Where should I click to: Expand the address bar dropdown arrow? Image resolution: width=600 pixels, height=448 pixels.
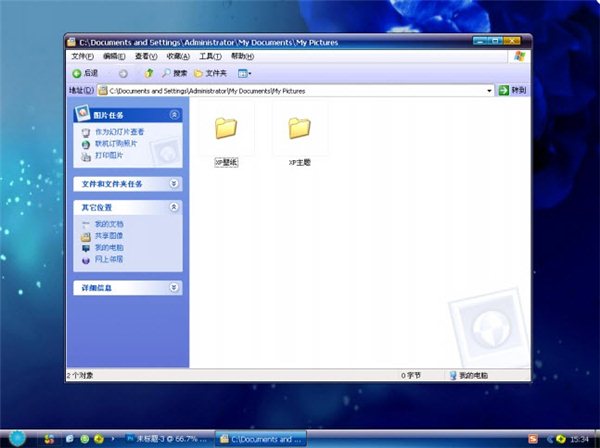click(x=489, y=91)
